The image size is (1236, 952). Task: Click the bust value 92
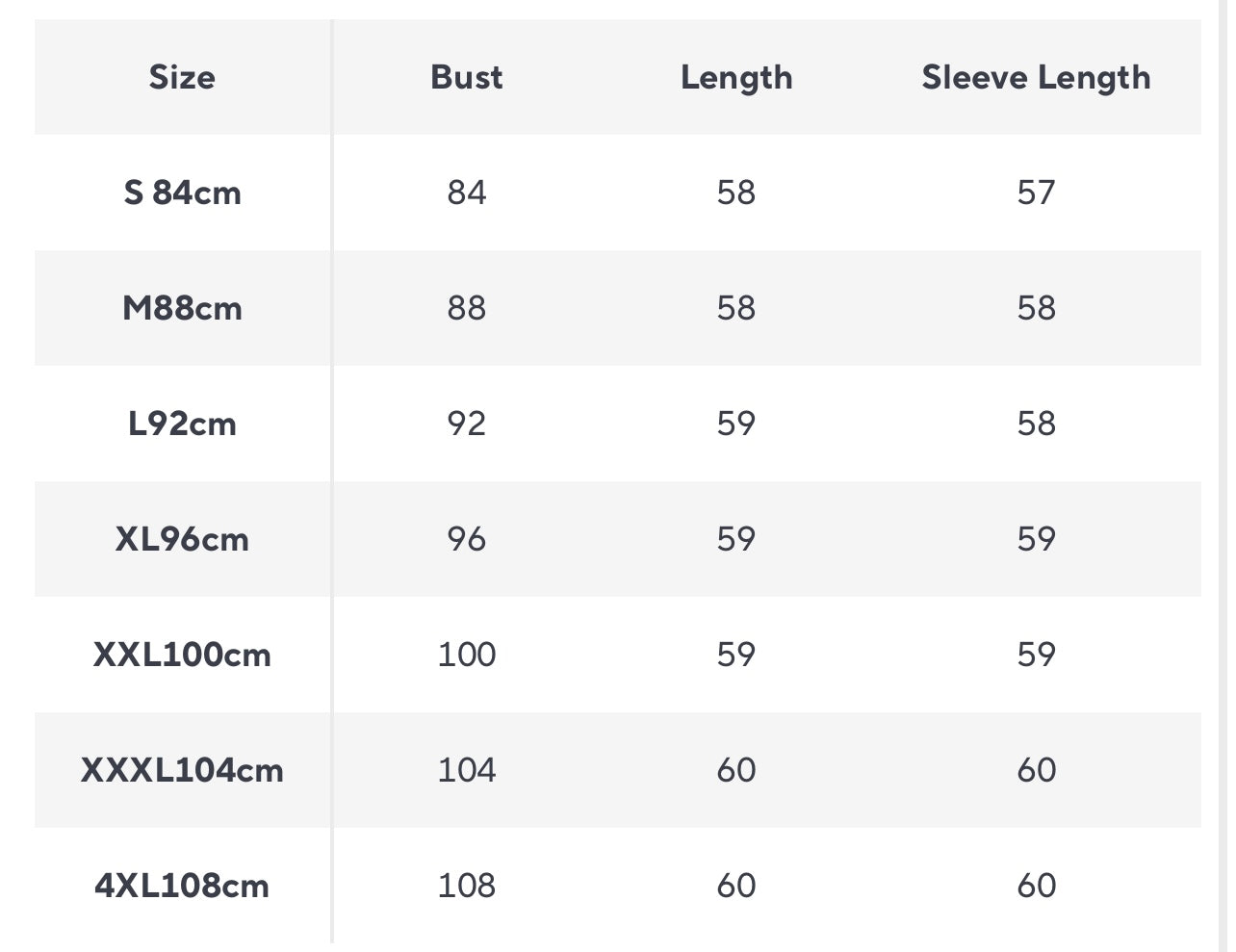coord(467,424)
